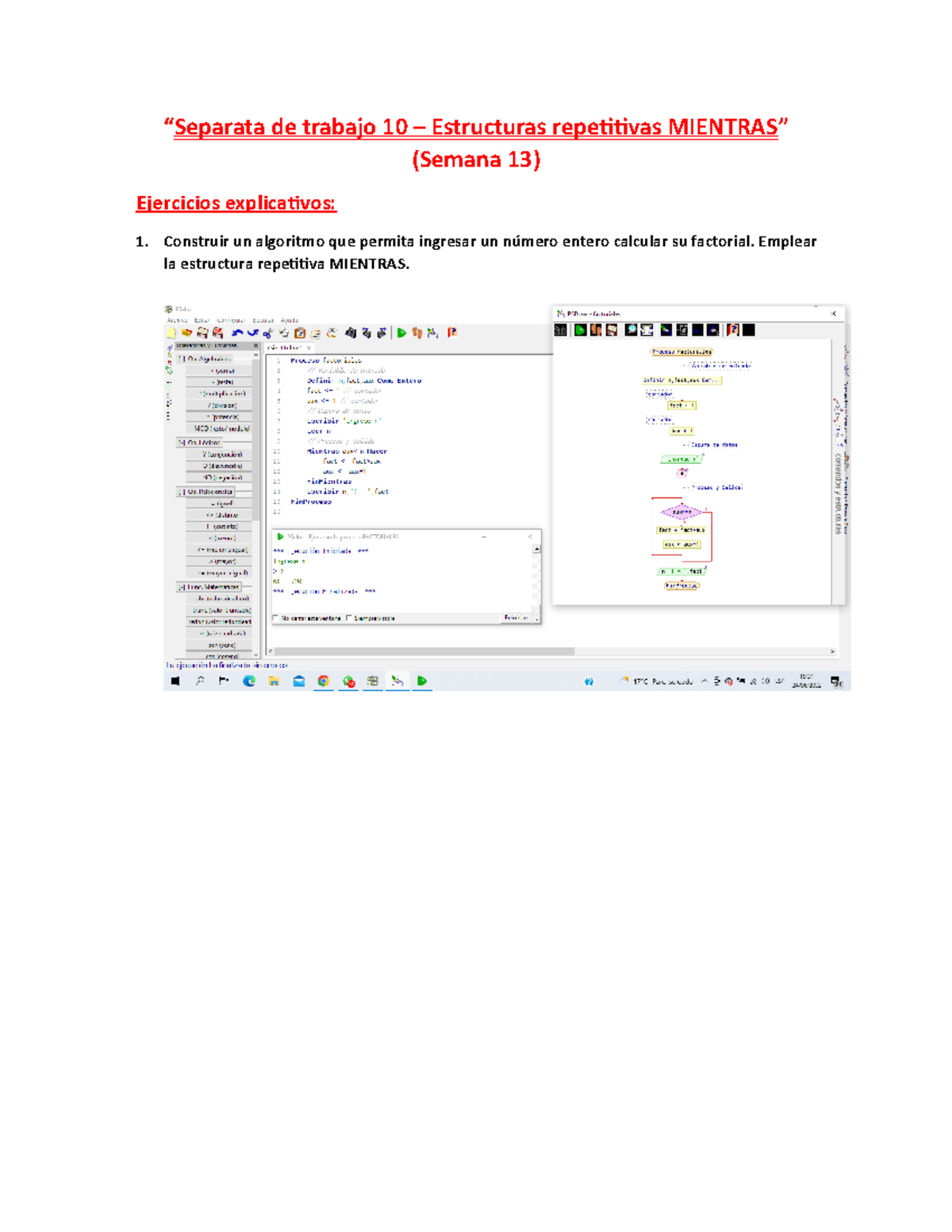Click the 'MOD (resto/módulo)' operator button
This screenshot has width=952, height=1232.
pos(221,428)
